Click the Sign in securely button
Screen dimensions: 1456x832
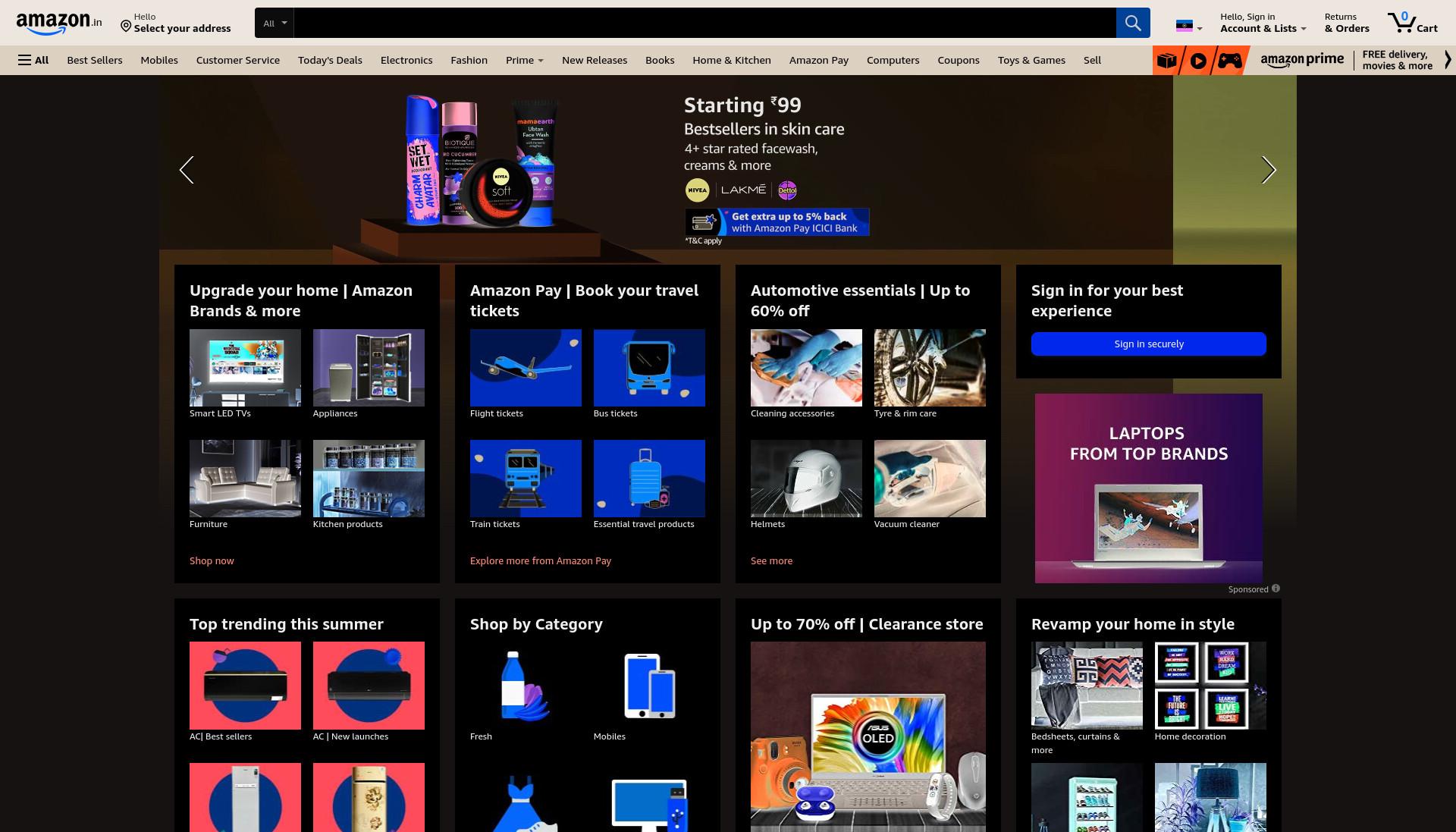(x=1149, y=344)
